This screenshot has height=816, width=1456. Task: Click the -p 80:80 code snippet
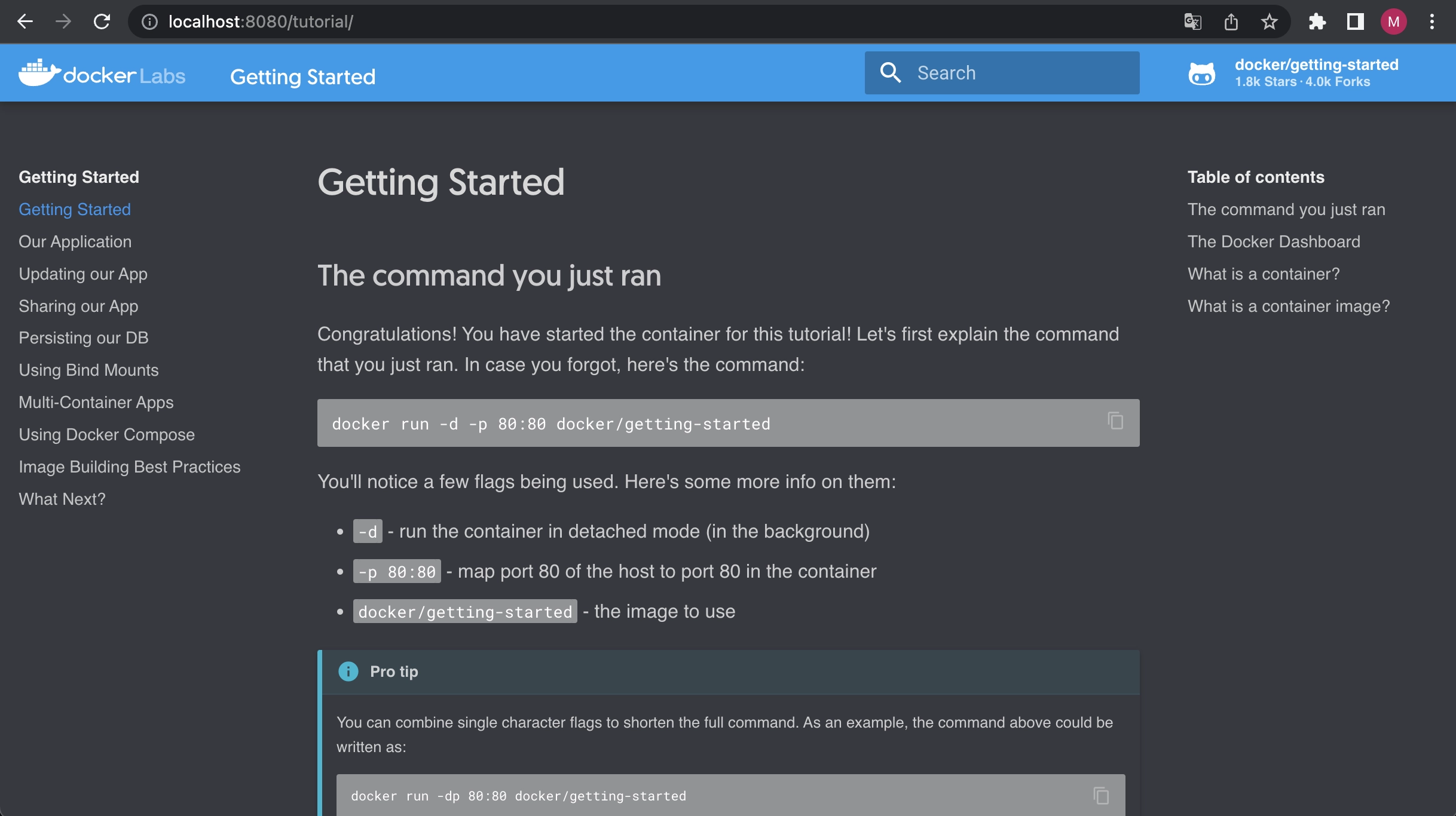point(397,571)
